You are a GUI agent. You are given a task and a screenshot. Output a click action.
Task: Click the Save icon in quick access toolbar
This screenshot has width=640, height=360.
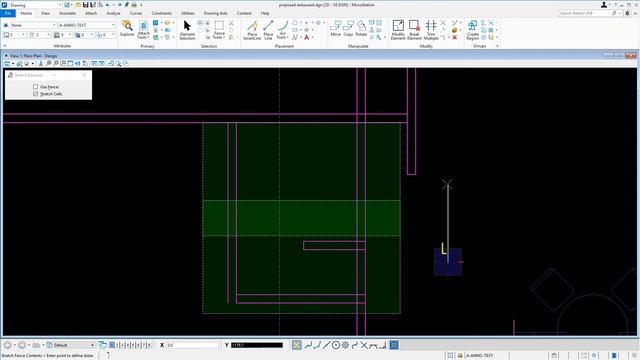coord(85,5)
